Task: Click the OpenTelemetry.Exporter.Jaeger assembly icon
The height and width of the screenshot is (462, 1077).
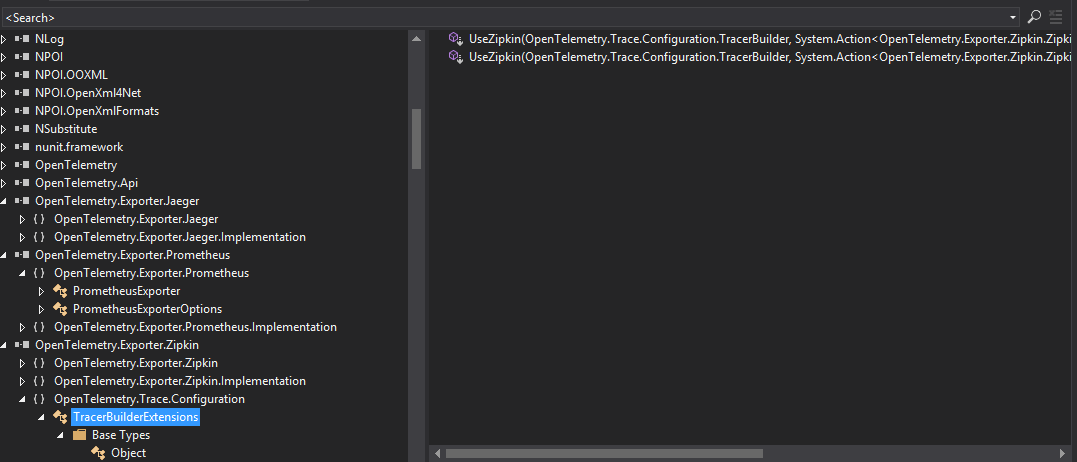Action: click(x=23, y=200)
